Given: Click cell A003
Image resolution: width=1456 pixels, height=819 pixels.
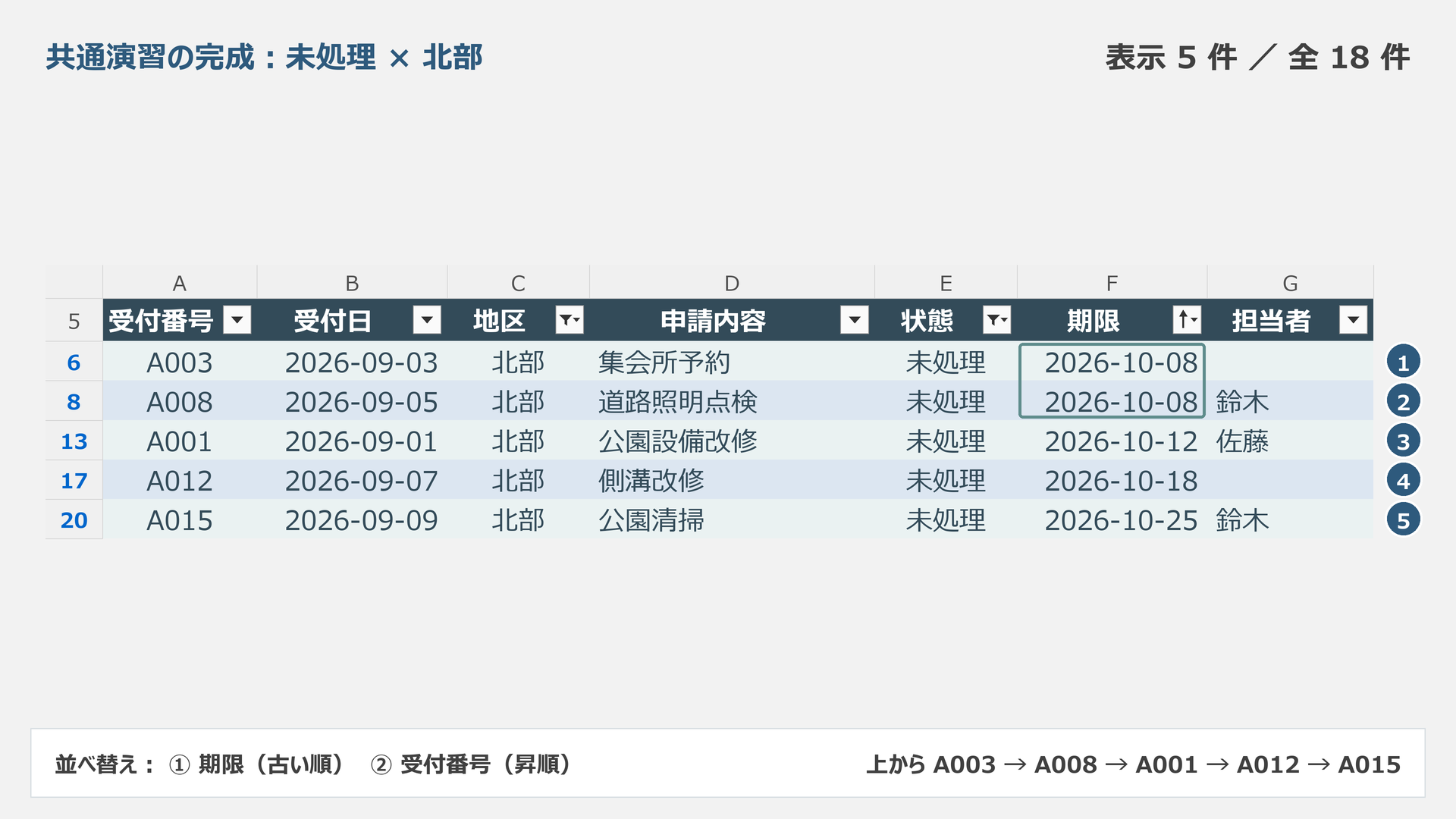Looking at the screenshot, I should [x=180, y=362].
